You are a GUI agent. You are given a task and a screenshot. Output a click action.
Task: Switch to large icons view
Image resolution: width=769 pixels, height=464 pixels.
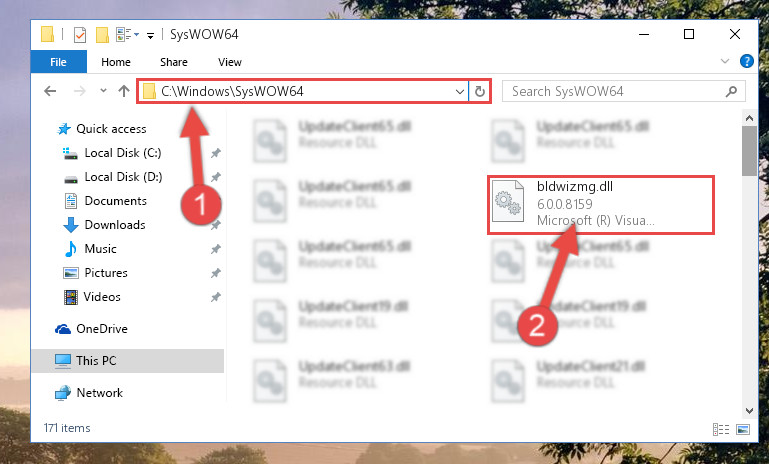pyautogui.click(x=743, y=430)
